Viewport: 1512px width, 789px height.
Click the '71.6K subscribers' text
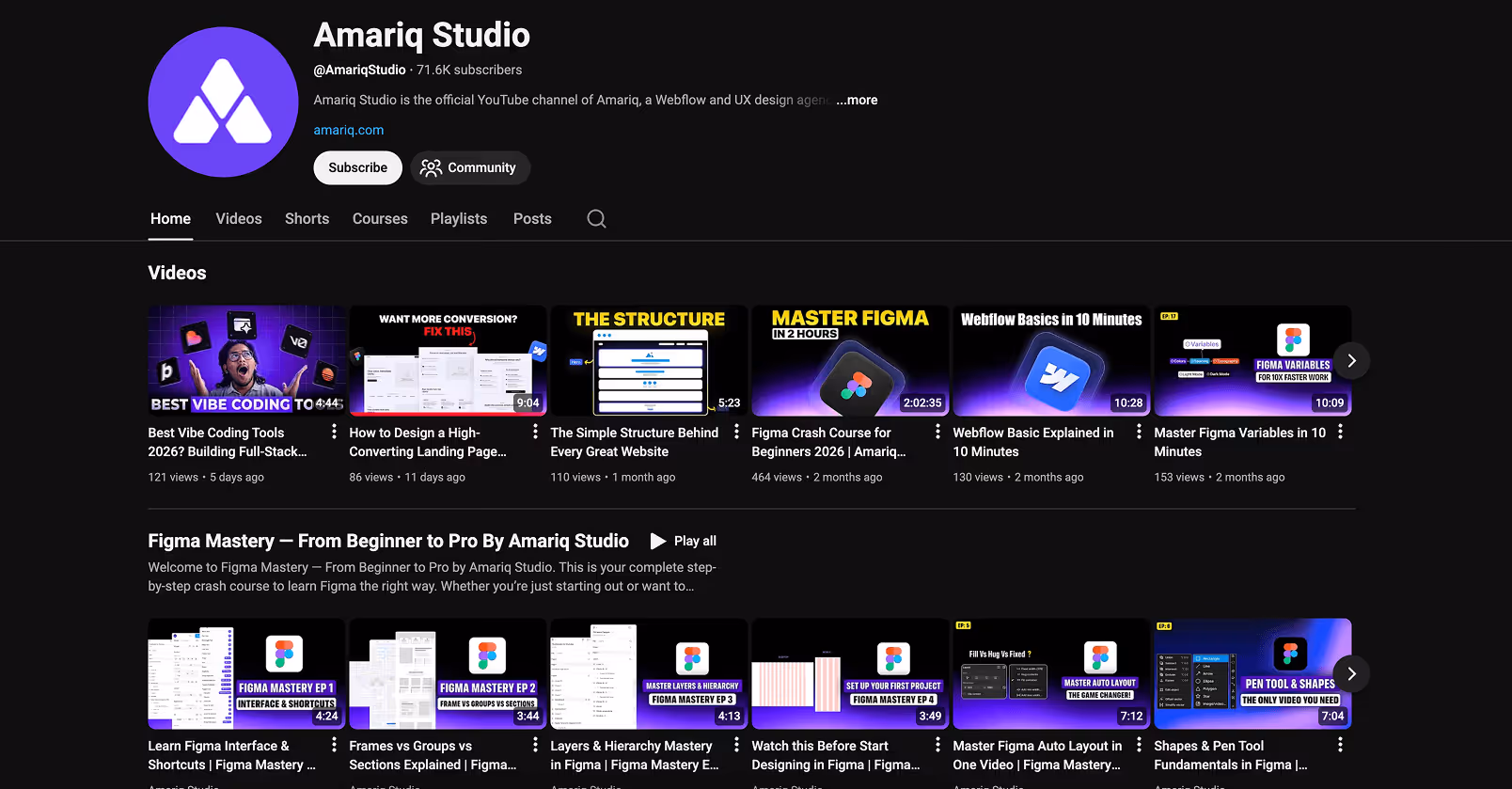pos(469,70)
